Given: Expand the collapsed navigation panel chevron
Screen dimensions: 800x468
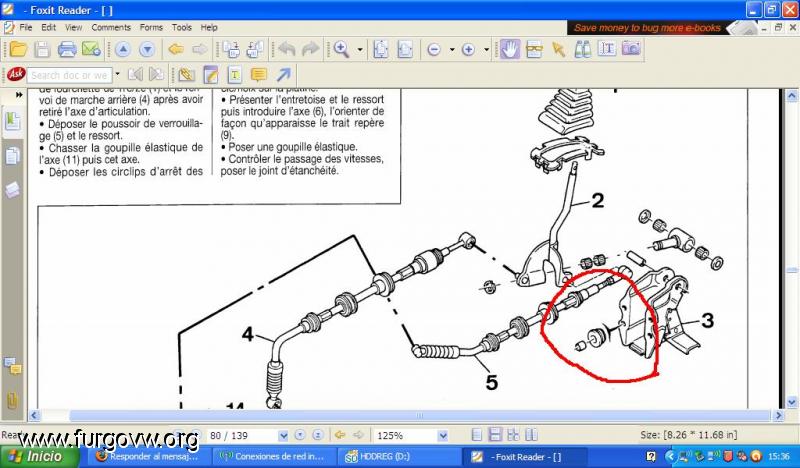Looking at the screenshot, I should 18,95.
